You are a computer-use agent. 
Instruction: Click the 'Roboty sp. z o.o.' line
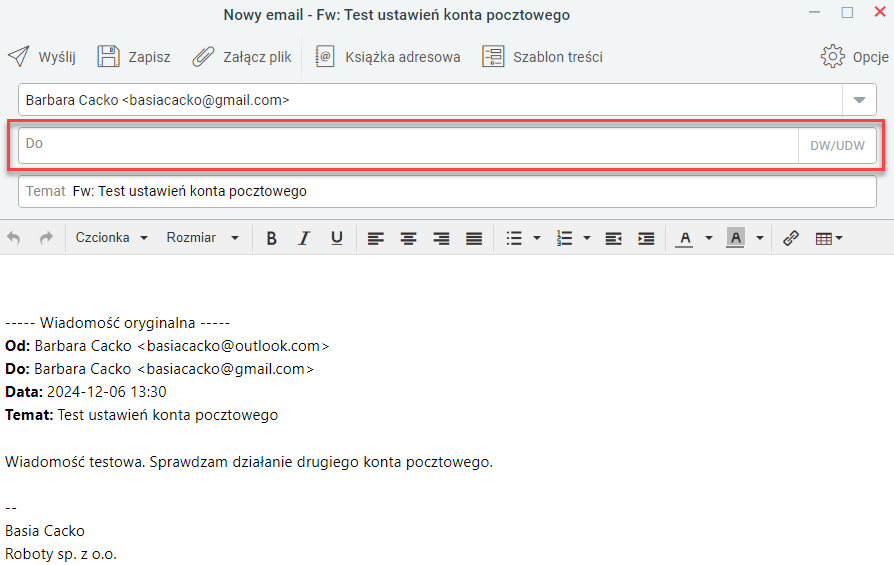(x=61, y=554)
